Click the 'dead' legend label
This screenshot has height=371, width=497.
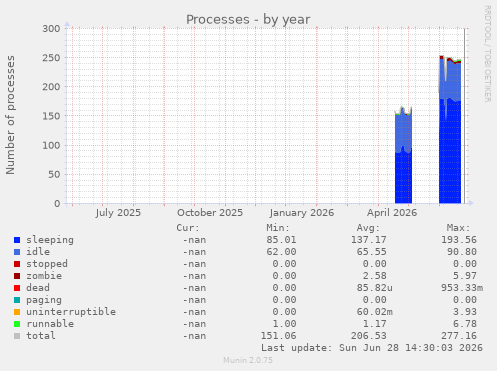[38, 288]
